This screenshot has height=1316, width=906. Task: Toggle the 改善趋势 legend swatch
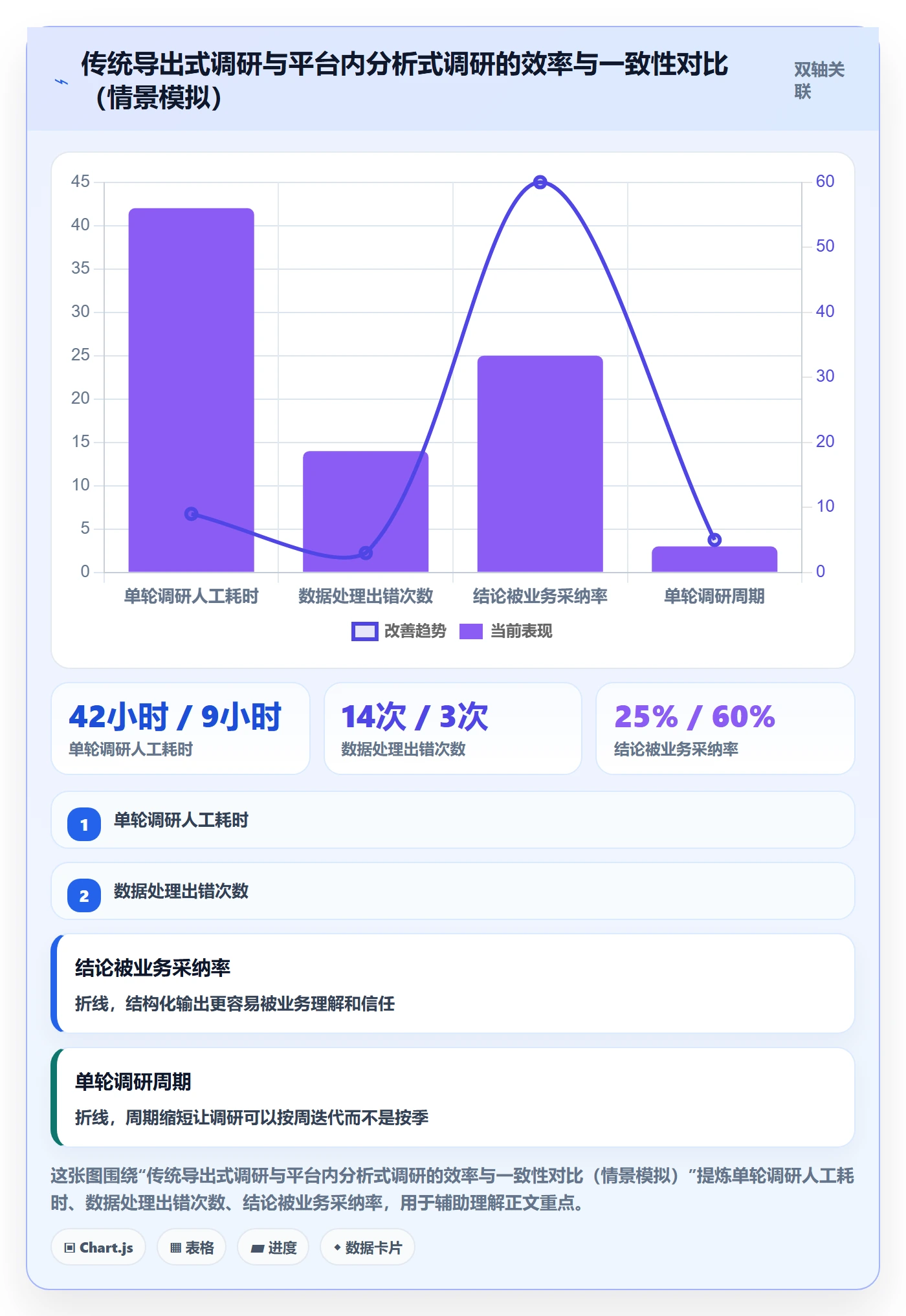click(364, 631)
